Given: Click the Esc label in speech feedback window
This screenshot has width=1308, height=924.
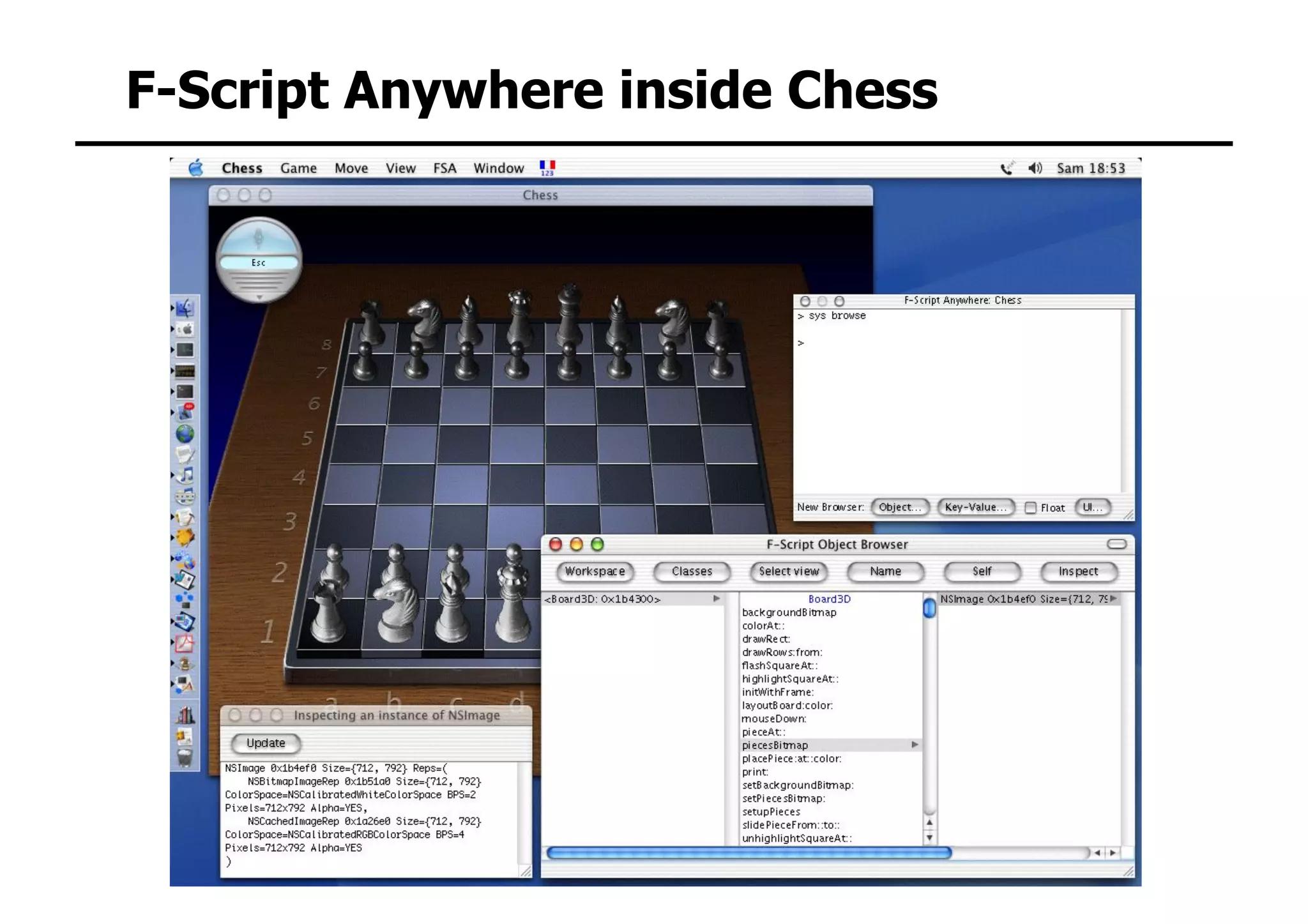Looking at the screenshot, I should pyautogui.click(x=258, y=262).
